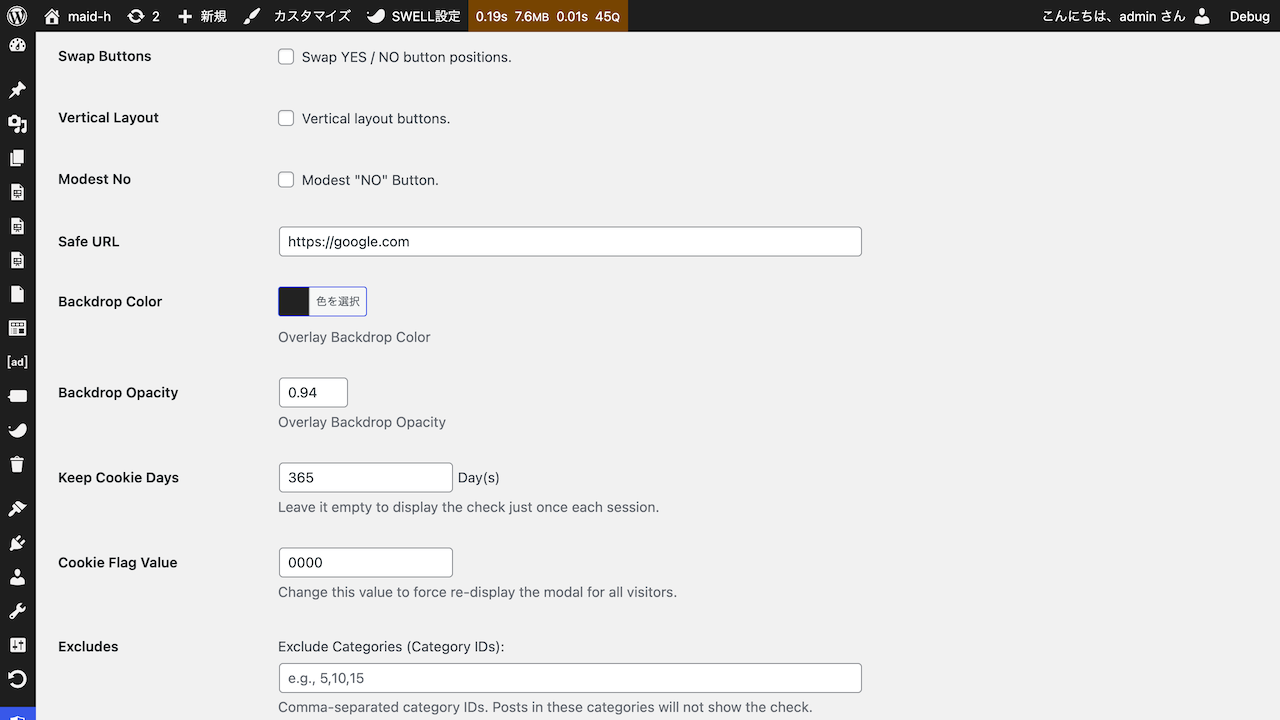This screenshot has height=720, width=1280.
Task: Click the [ad] sidebar icon
Action: [x=17, y=361]
